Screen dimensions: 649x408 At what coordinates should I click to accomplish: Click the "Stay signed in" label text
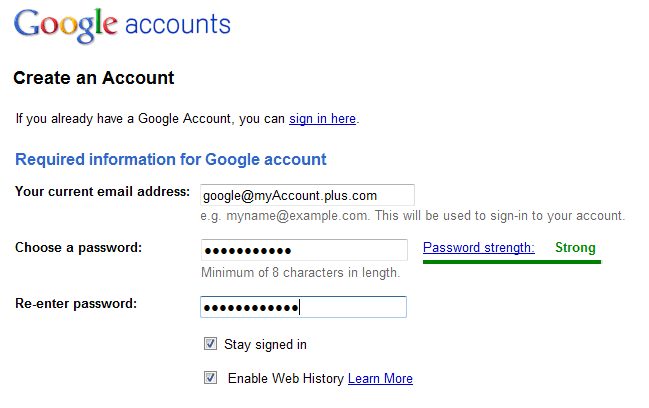coord(265,345)
